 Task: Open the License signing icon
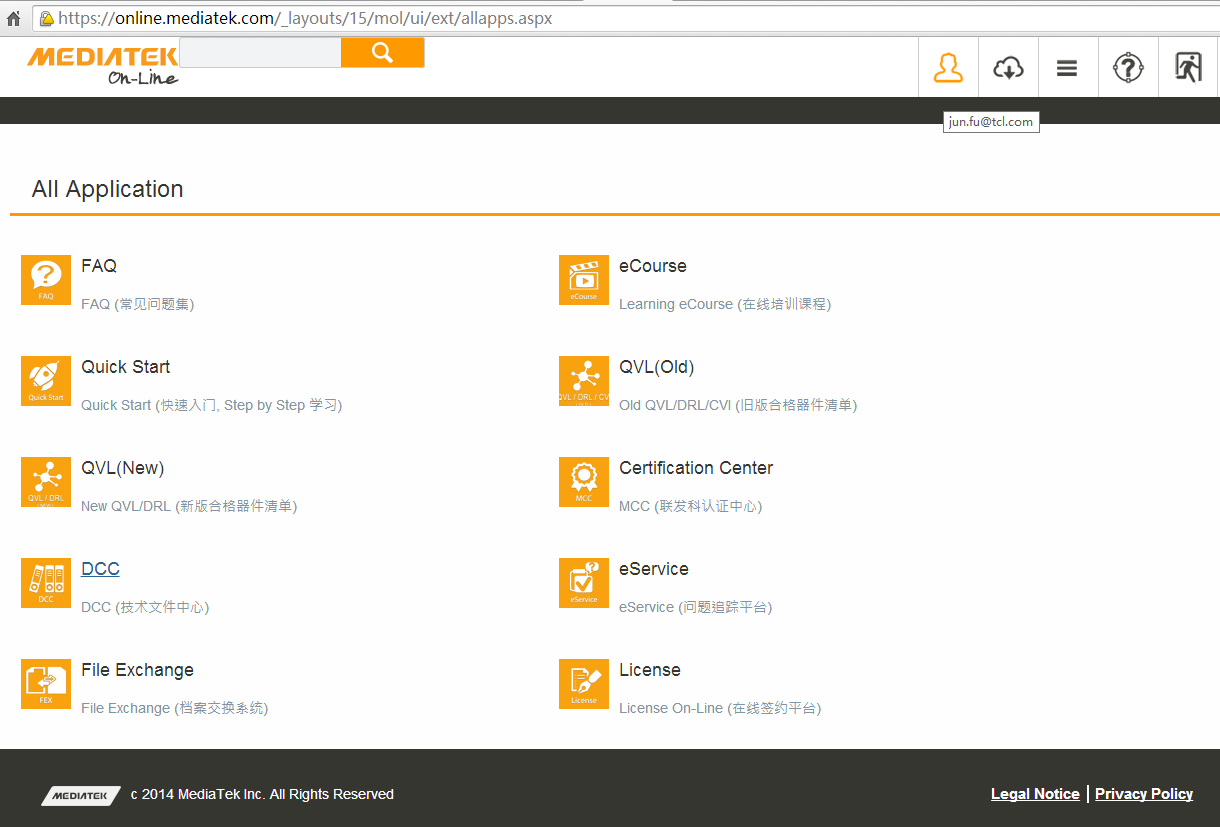click(584, 684)
